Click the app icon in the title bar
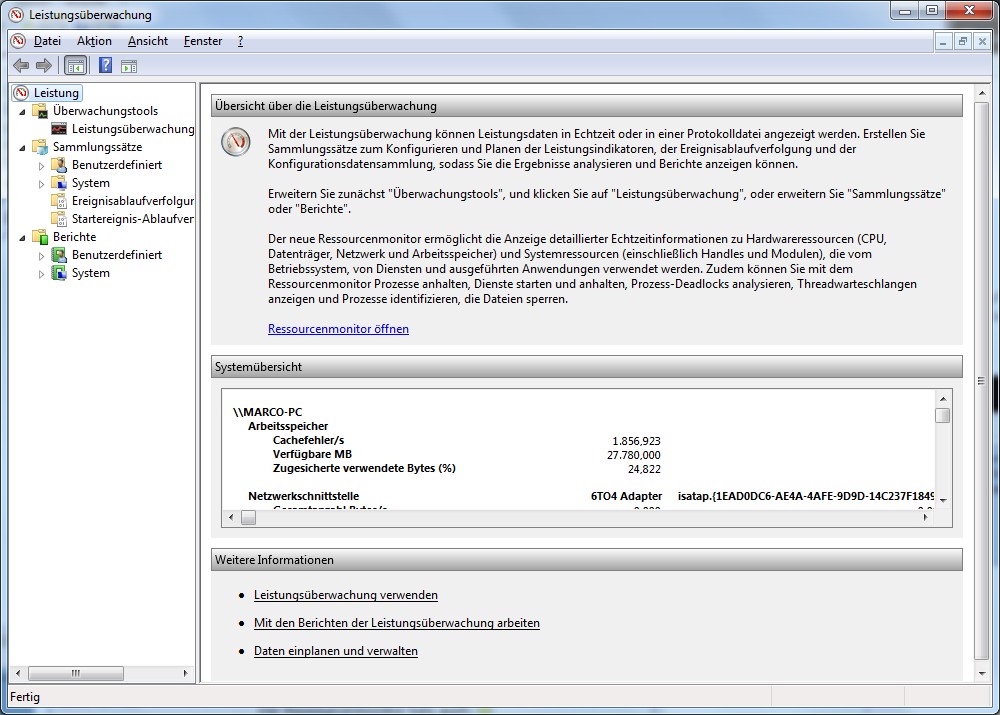Screen dimensions: 1000x715 coord(16,14)
